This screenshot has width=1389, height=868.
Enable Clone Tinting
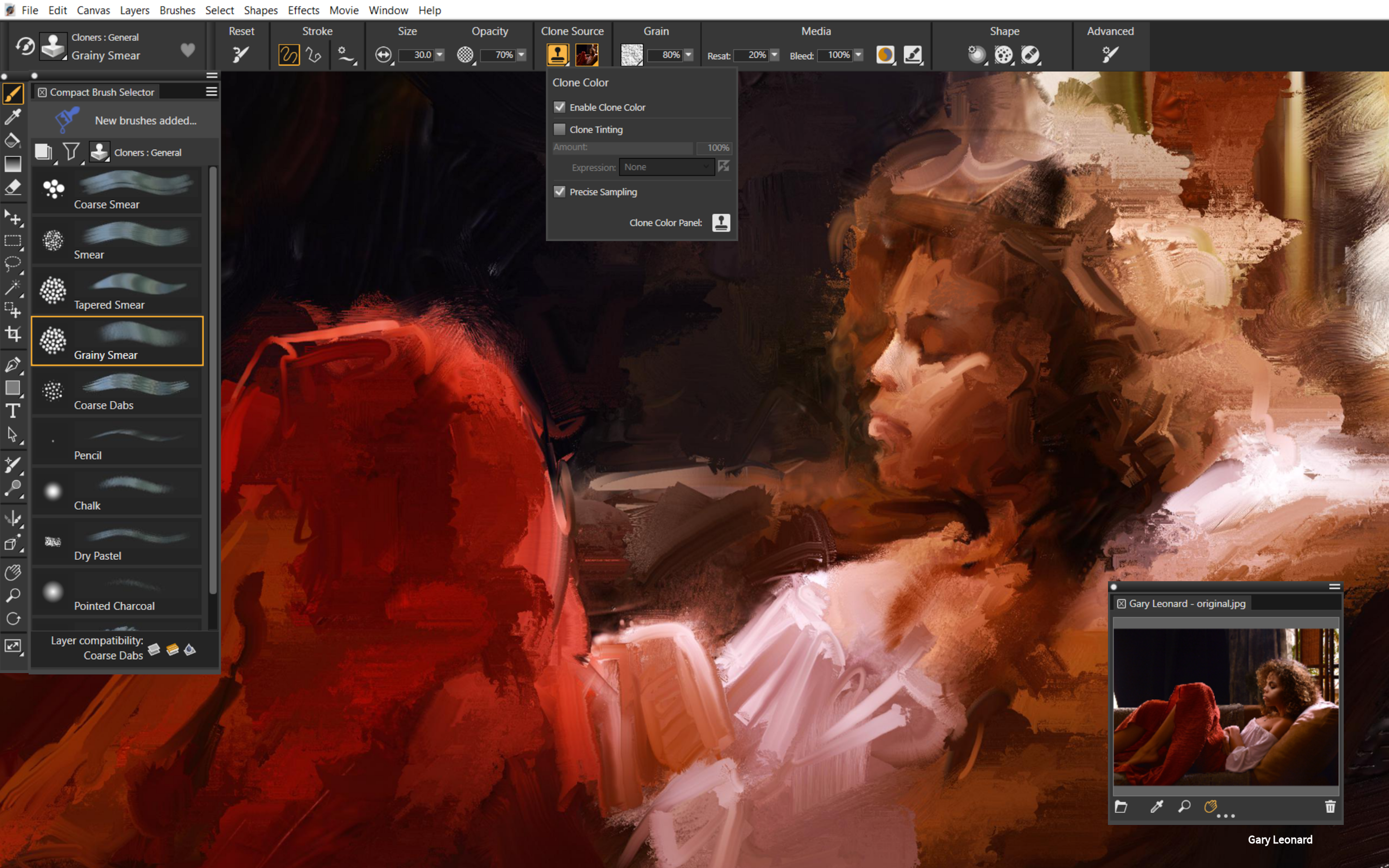point(559,129)
